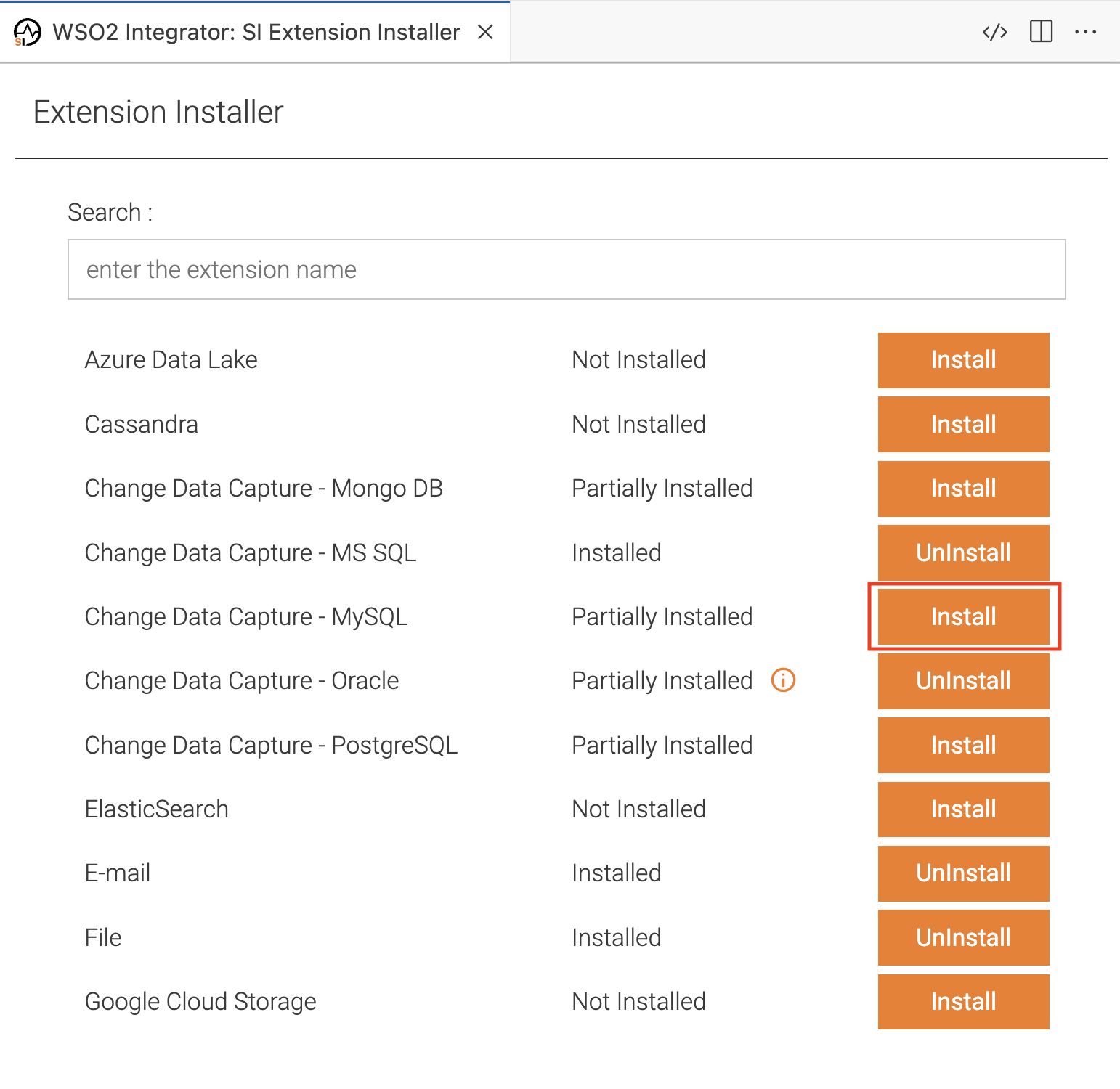Select the 'File' extension name
The width and height of the screenshot is (1120, 1089).
103,937
